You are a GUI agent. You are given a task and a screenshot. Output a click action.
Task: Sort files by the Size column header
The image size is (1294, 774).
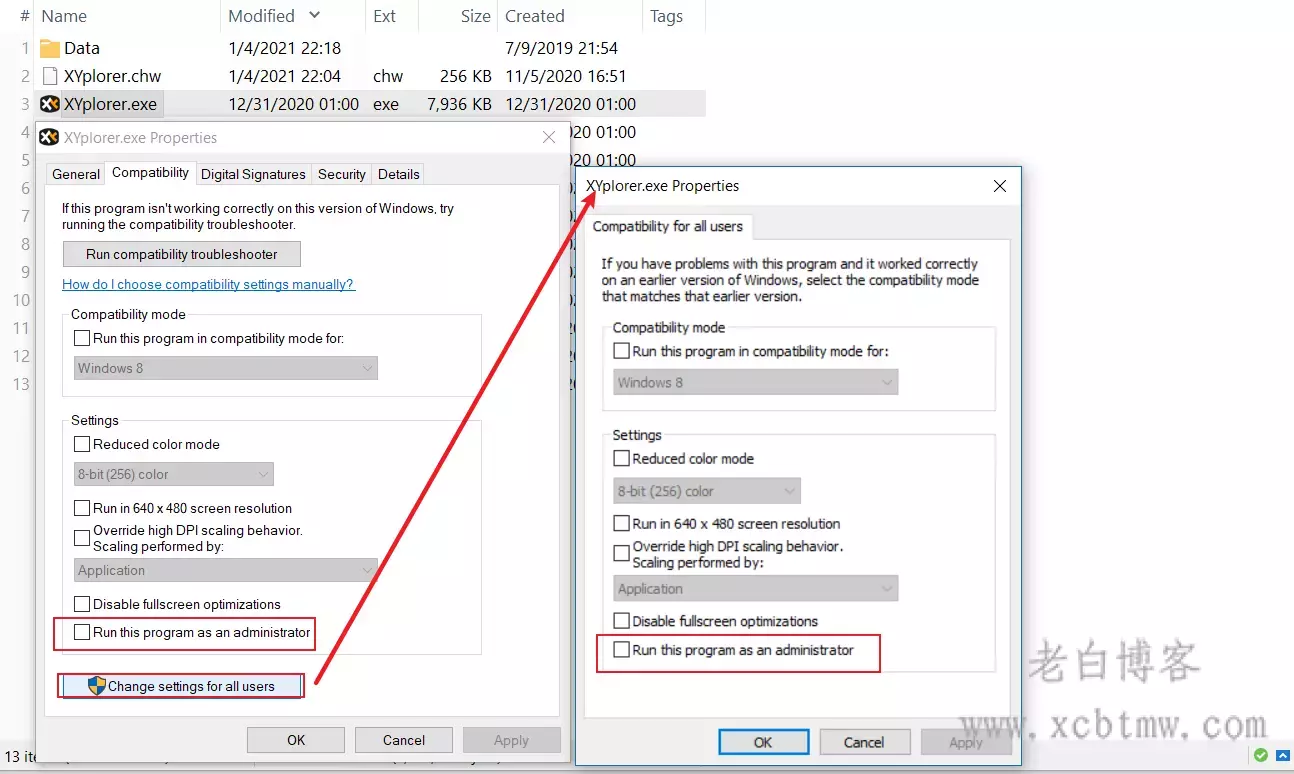pyautogui.click(x=475, y=16)
